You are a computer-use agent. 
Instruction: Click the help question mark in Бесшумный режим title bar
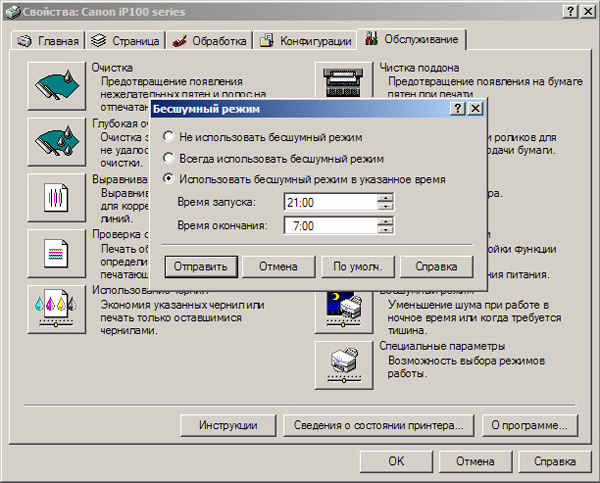458,109
